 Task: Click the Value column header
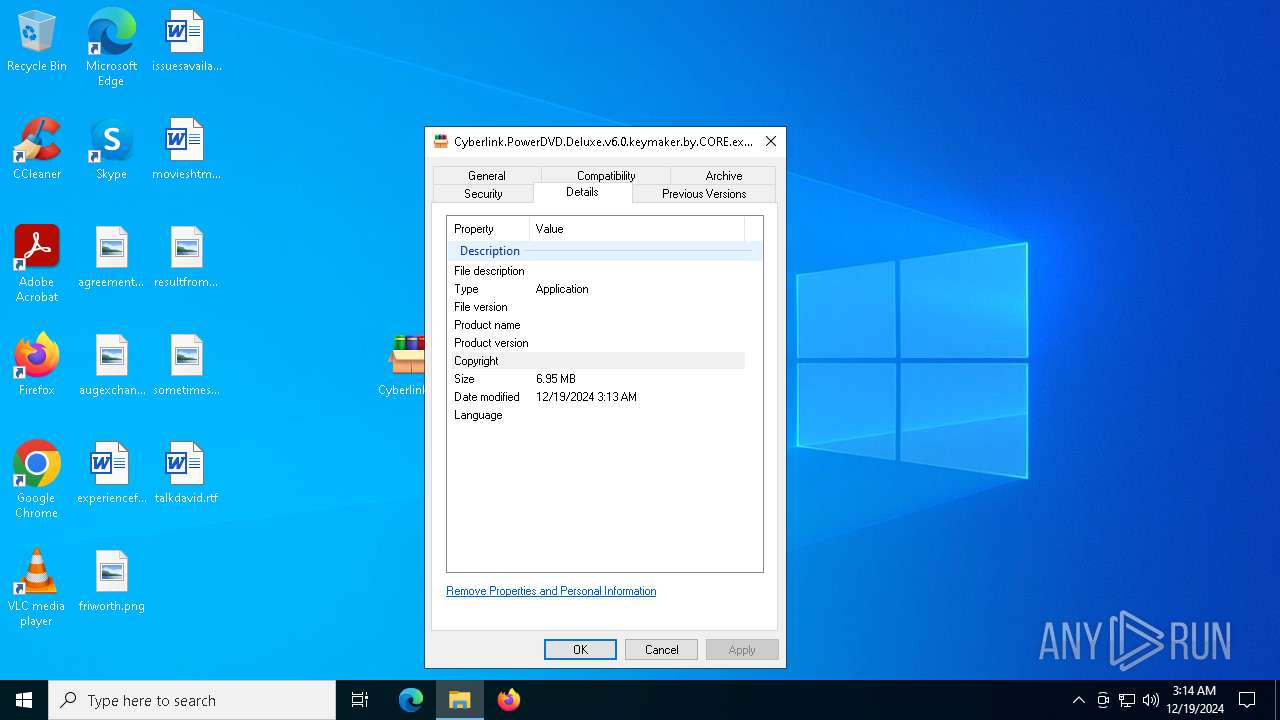click(x=637, y=229)
